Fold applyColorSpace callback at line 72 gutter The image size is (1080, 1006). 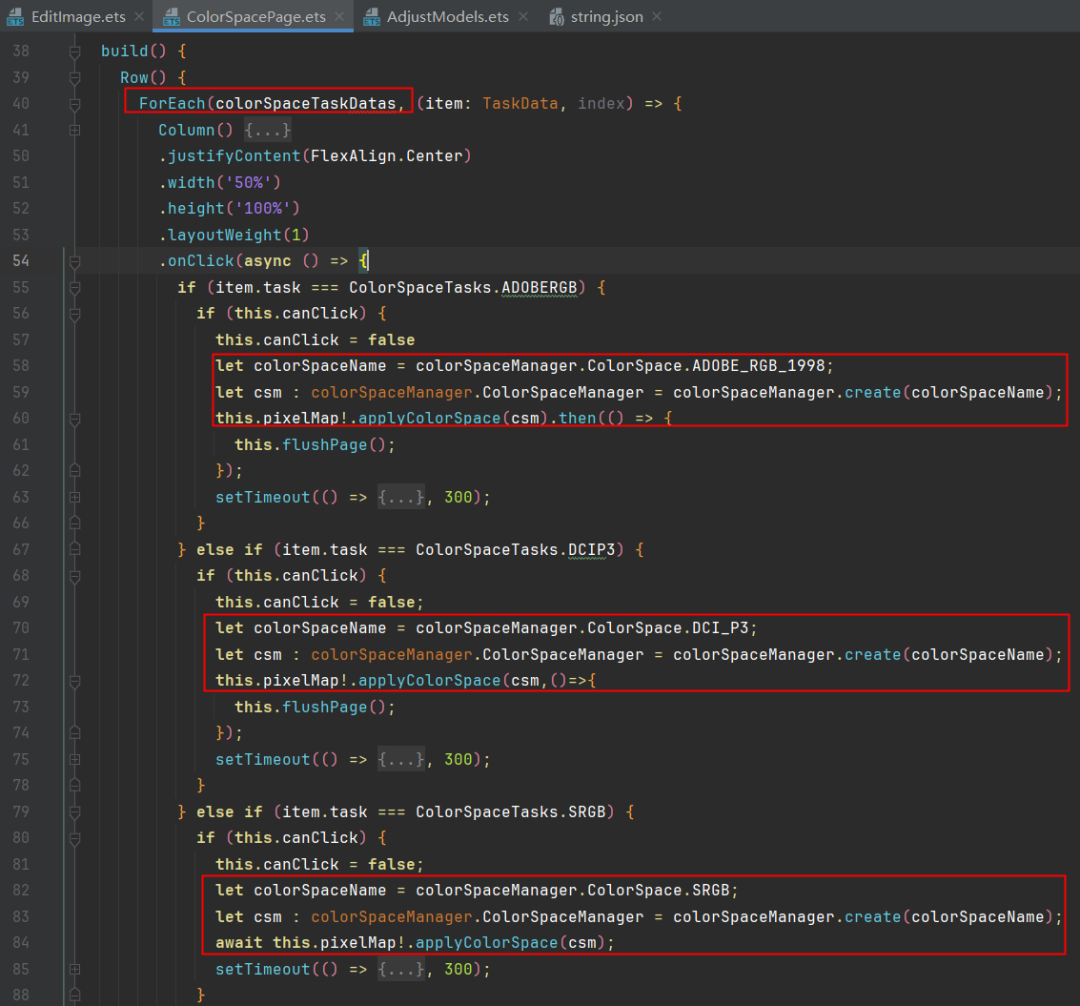pyautogui.click(x=74, y=681)
